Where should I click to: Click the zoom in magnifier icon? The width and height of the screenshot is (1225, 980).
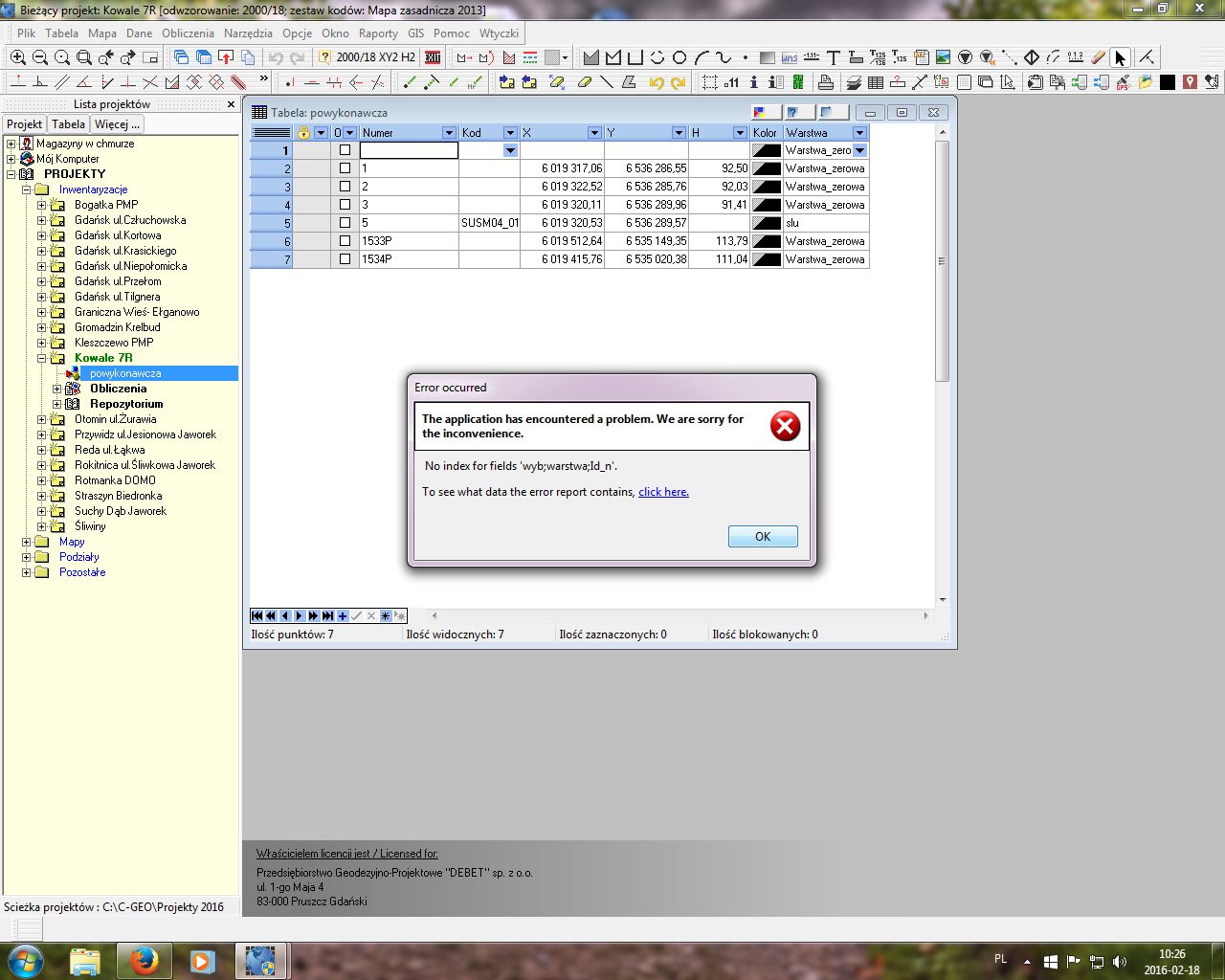pyautogui.click(x=17, y=57)
